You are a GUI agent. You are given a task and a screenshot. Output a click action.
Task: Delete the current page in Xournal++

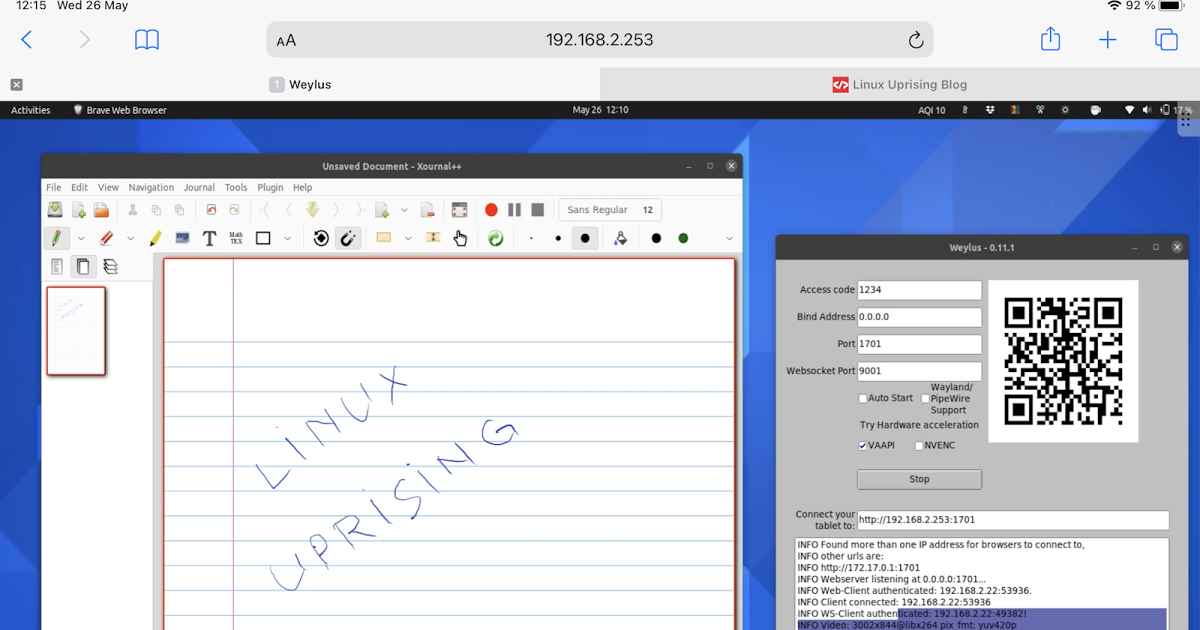(427, 210)
